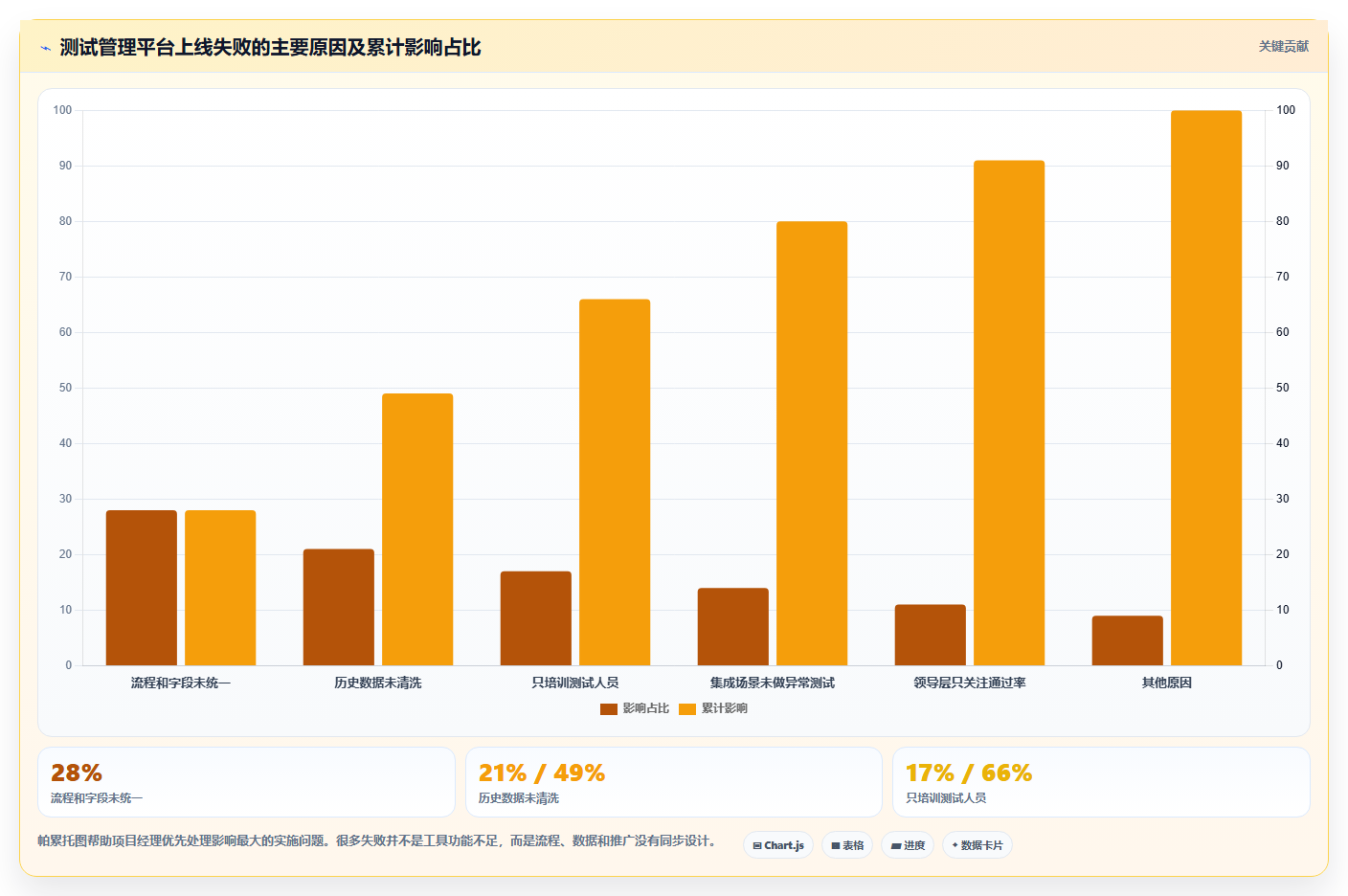Screen dimensions: 1348x896
Task: Click the 累计影响 bar for 只培训测试人员
Action: click(x=615, y=482)
